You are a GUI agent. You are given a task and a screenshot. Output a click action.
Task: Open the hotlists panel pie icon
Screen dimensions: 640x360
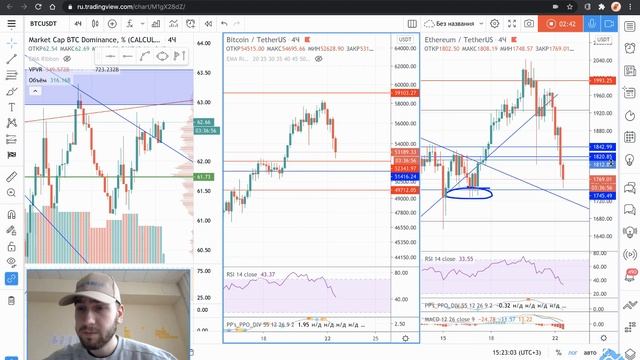tap(629, 115)
